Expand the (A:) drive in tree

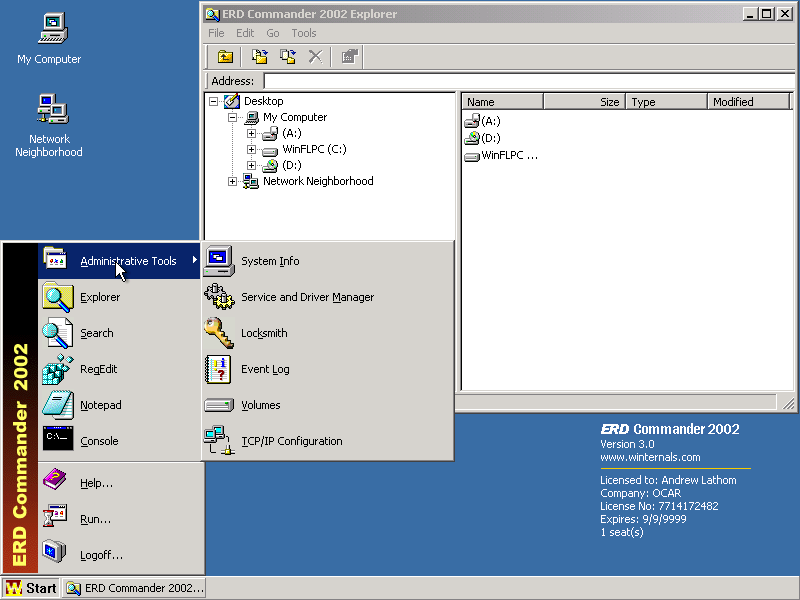tap(251, 133)
